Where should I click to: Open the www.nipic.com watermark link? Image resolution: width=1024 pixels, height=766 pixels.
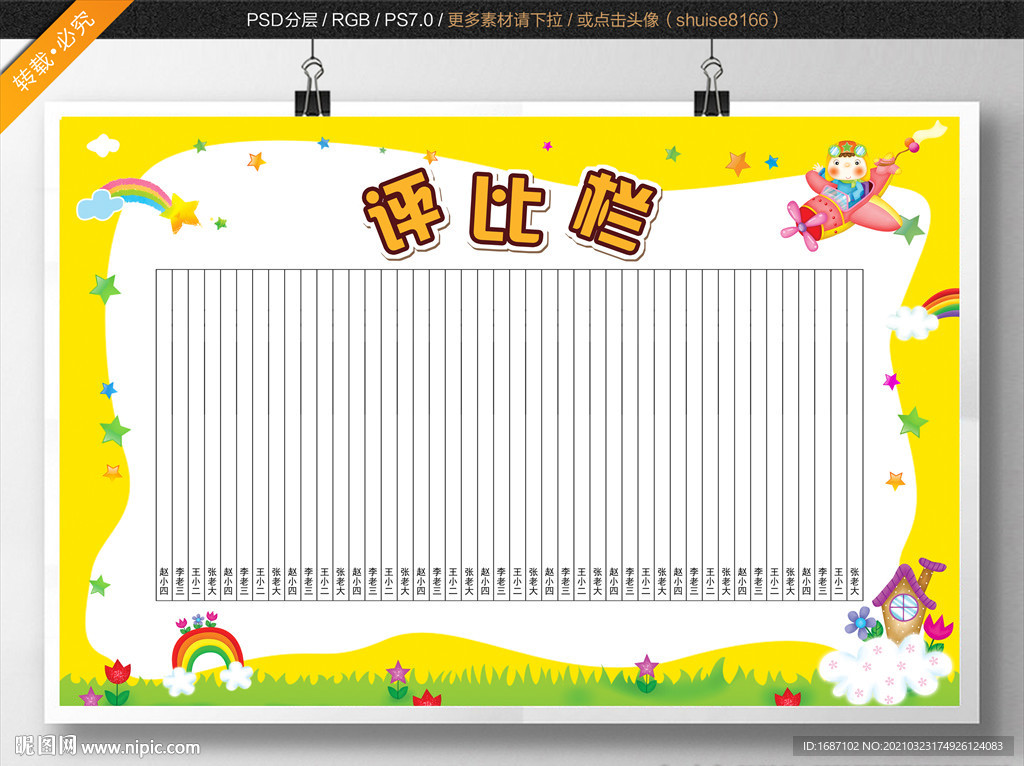point(140,747)
